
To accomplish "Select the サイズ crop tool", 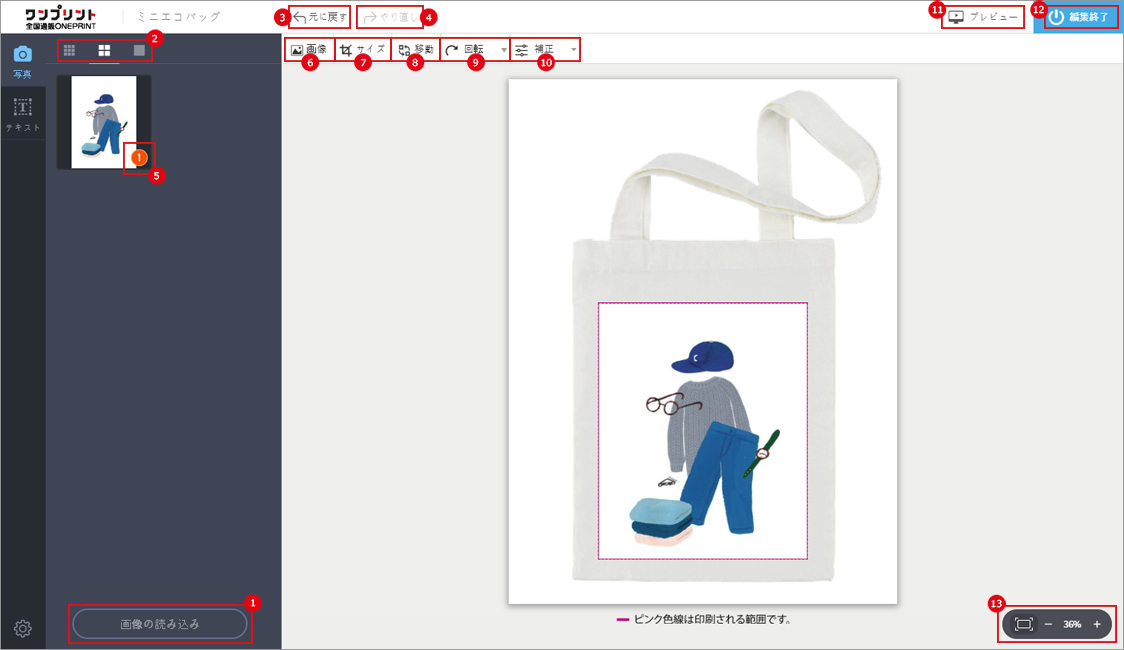I will (x=362, y=49).
